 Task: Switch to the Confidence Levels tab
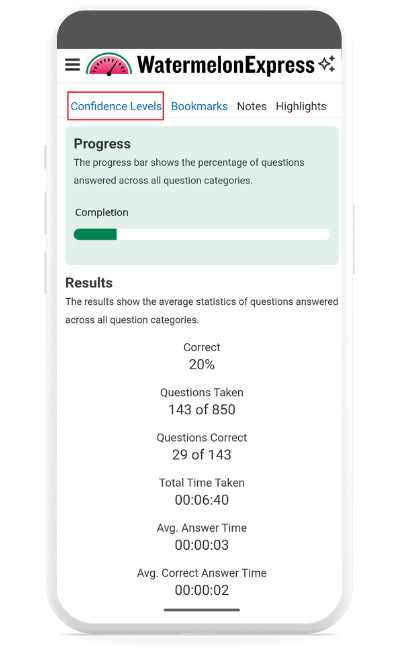coord(116,106)
